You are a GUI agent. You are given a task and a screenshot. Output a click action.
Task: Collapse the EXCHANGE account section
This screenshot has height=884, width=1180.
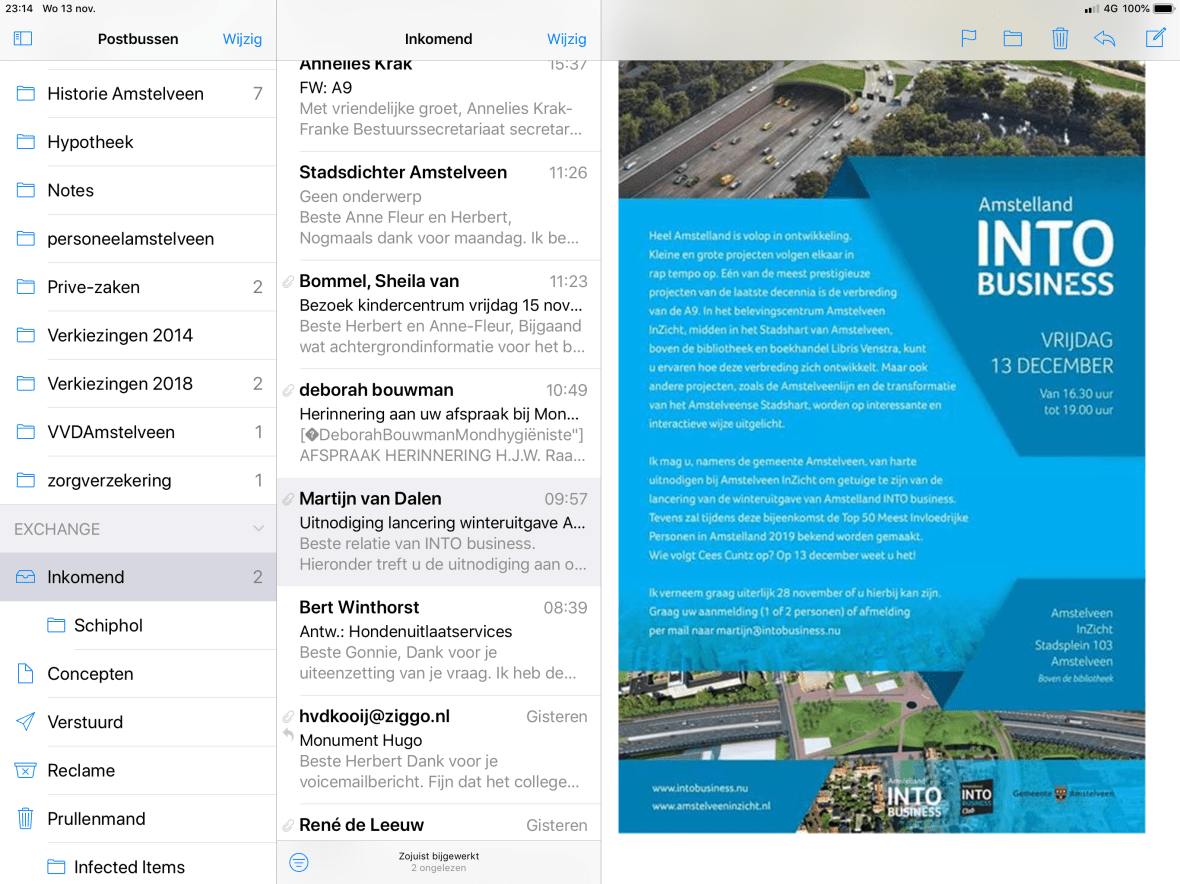pyautogui.click(x=258, y=529)
